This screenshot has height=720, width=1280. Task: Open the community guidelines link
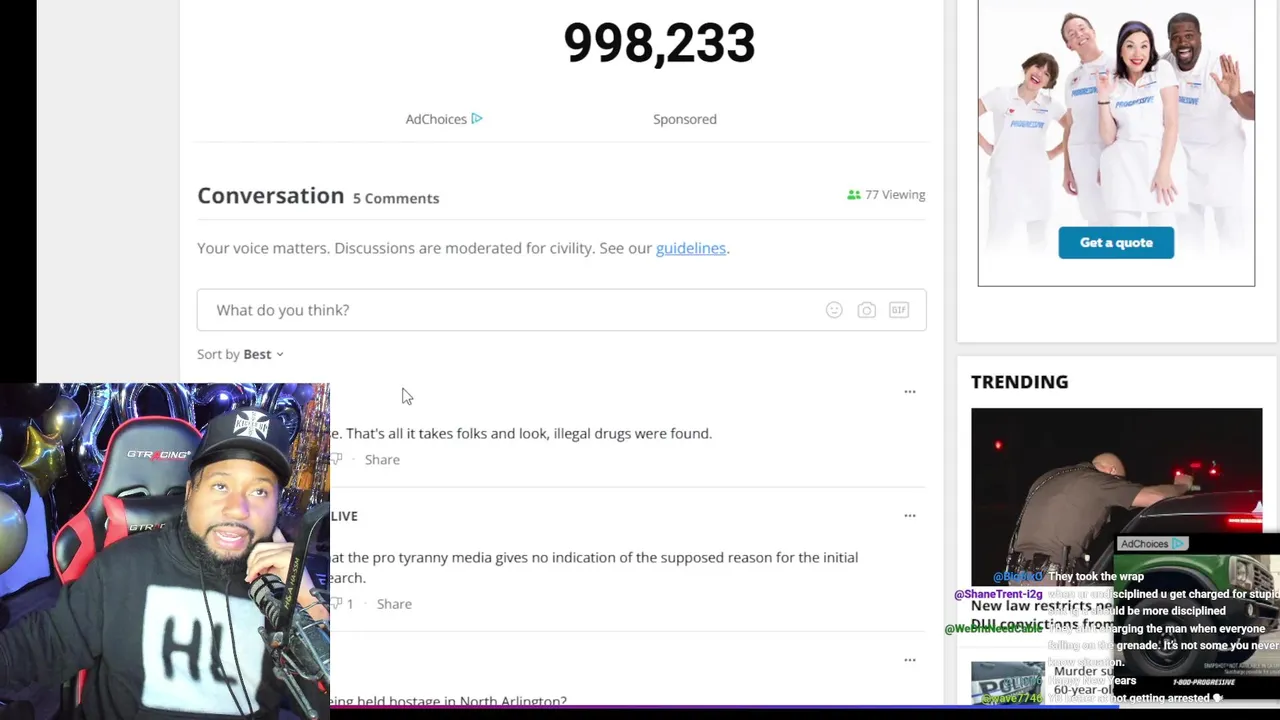690,248
